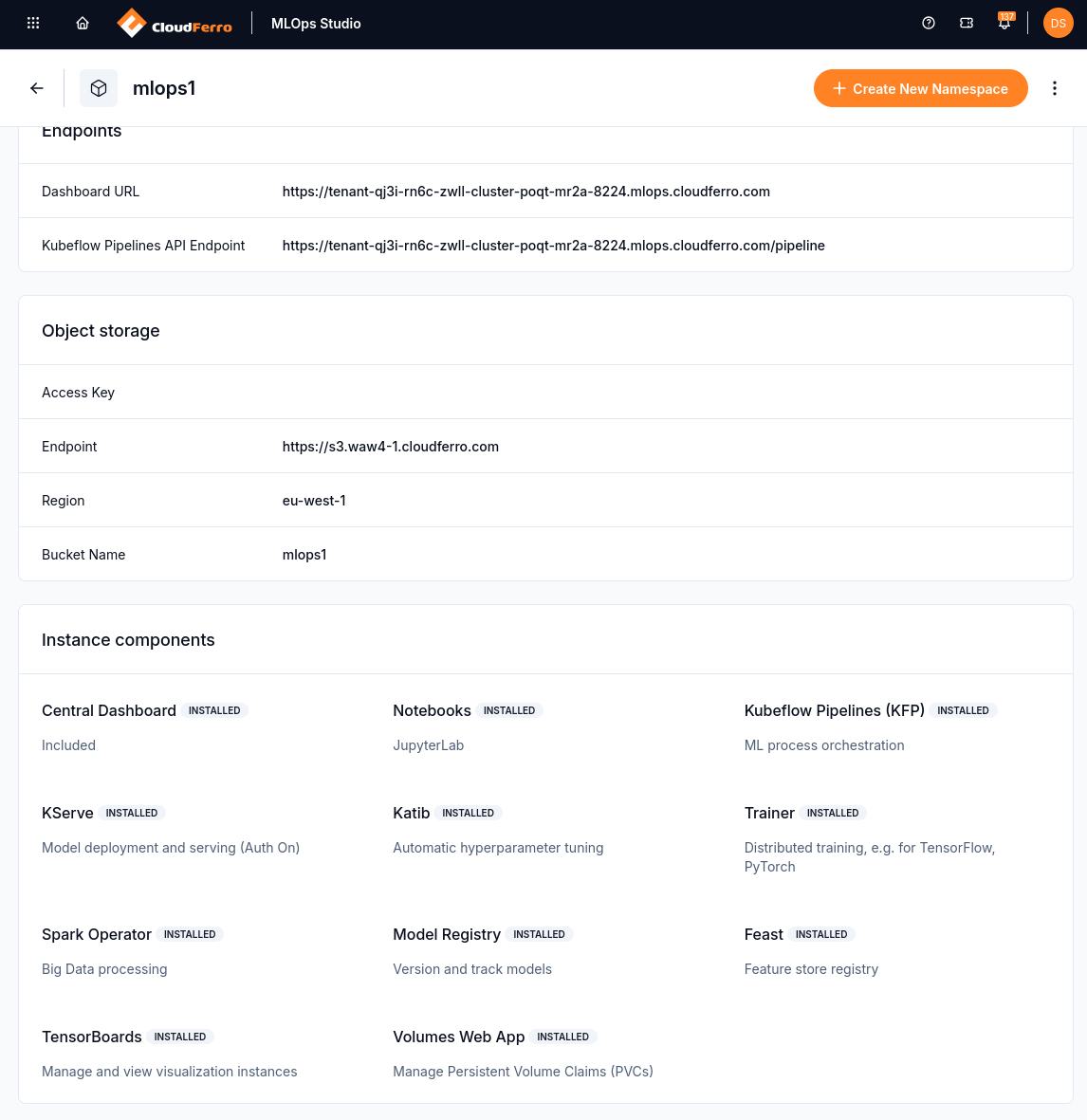This screenshot has height=1120, width=1087.
Task: Click the CloudFerro logo
Action: point(175,24)
